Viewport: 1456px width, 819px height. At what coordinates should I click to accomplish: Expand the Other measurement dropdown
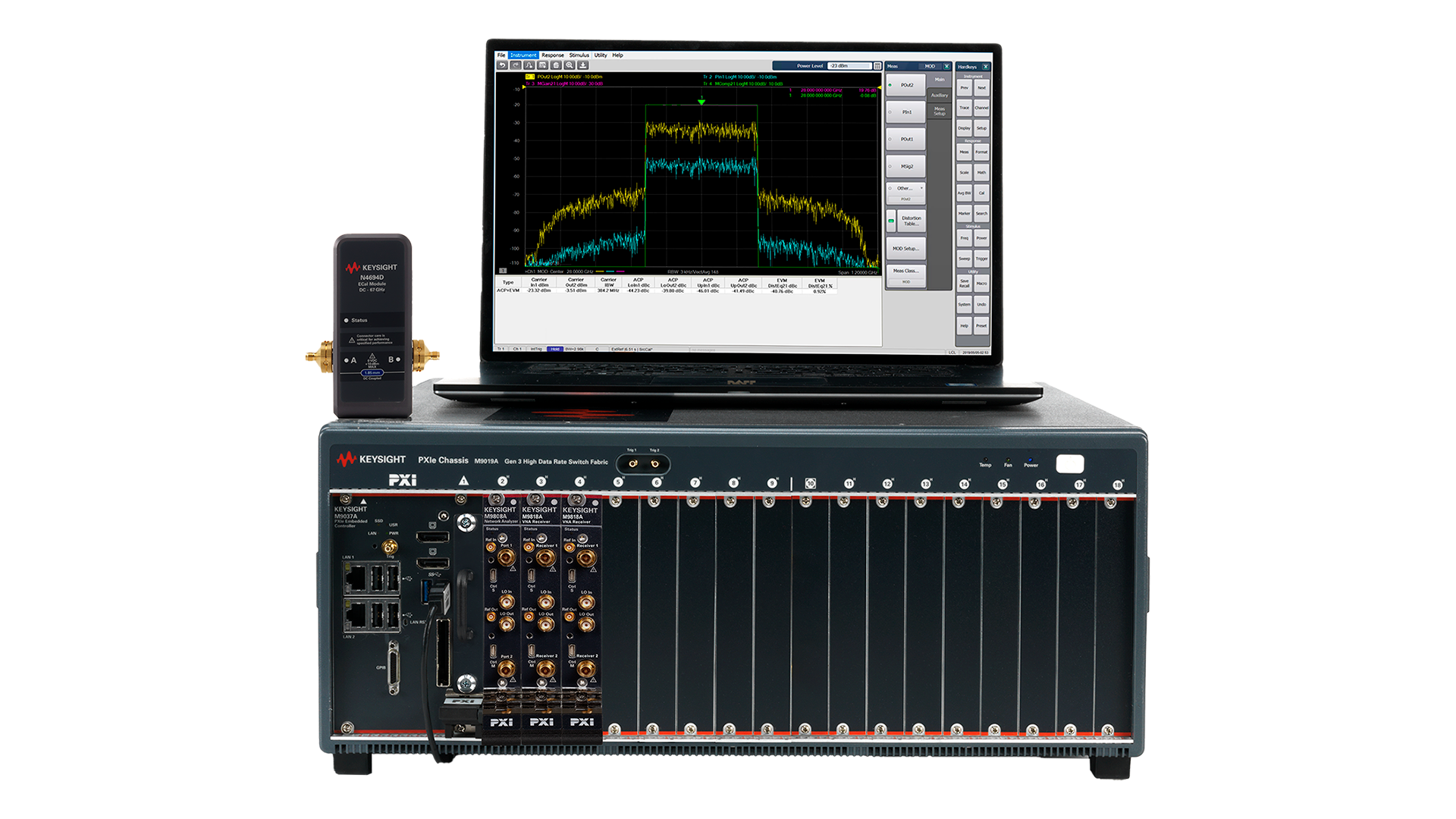coord(921,188)
